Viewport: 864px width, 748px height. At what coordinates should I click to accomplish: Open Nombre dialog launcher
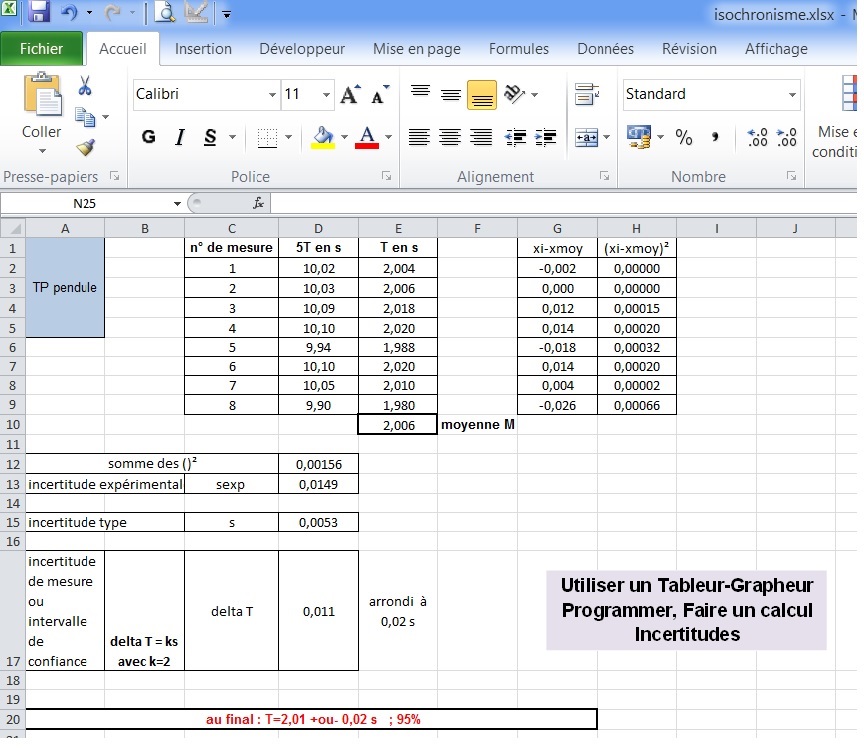click(x=792, y=176)
